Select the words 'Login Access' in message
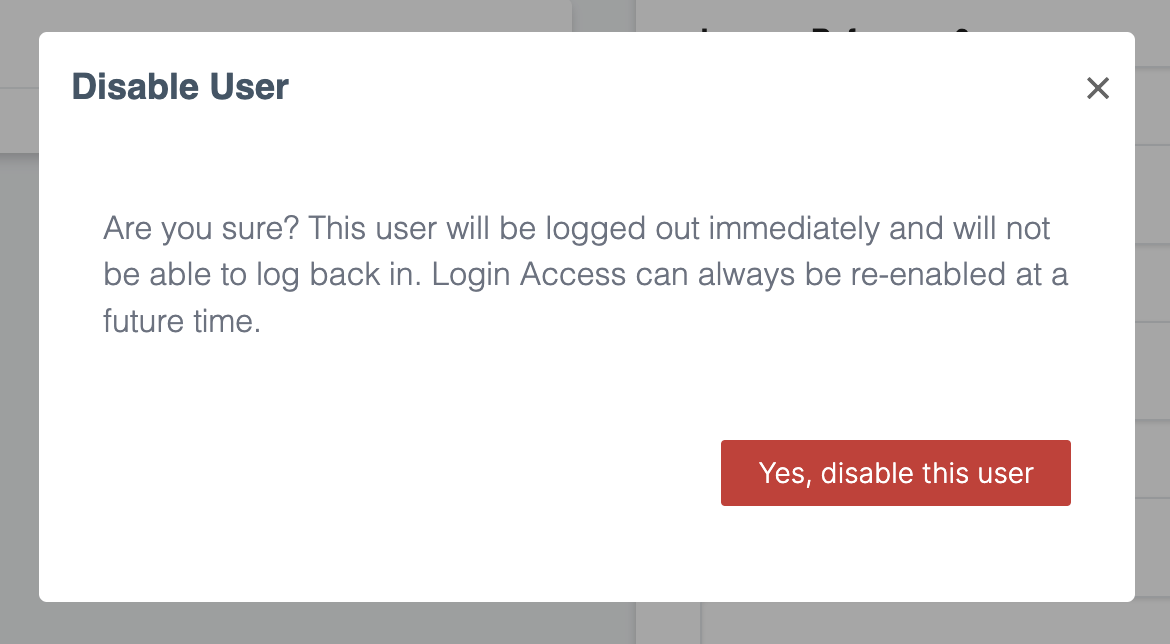This screenshot has height=644, width=1170. [528, 275]
